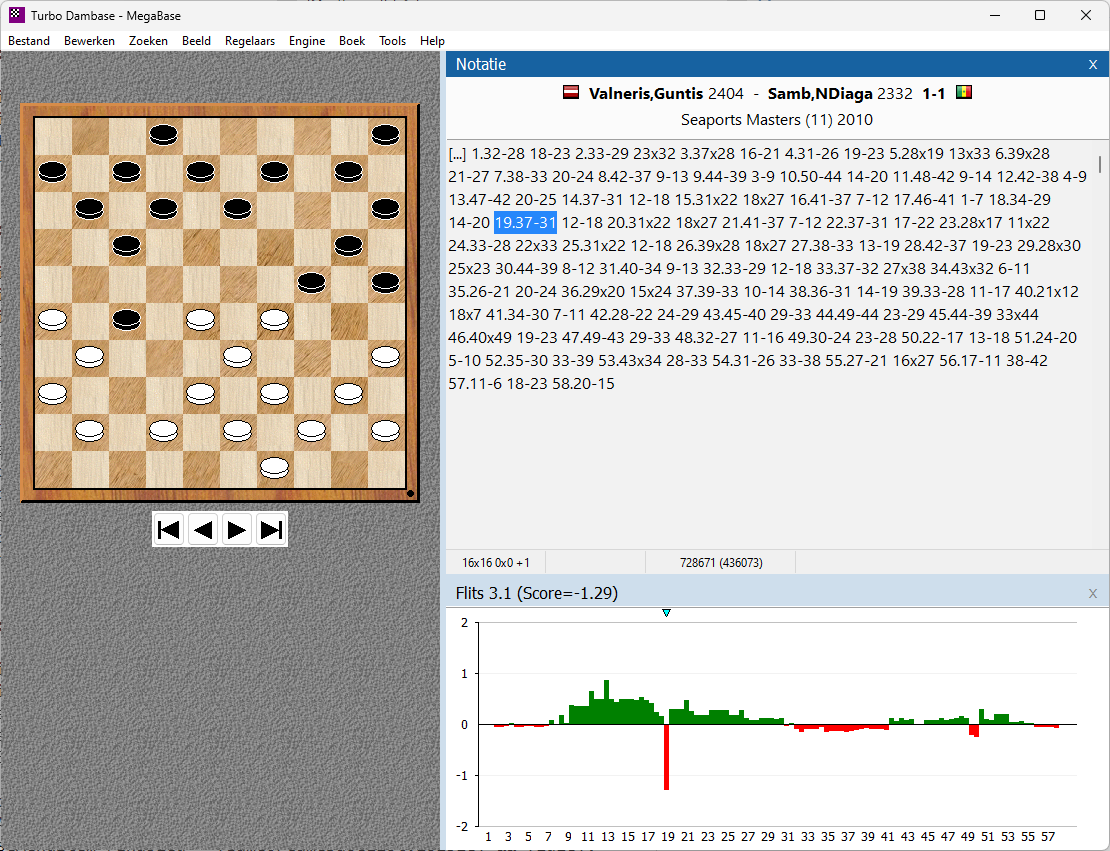Click the notation panel scrollbar
This screenshot has height=851, width=1110.
[x=1099, y=164]
